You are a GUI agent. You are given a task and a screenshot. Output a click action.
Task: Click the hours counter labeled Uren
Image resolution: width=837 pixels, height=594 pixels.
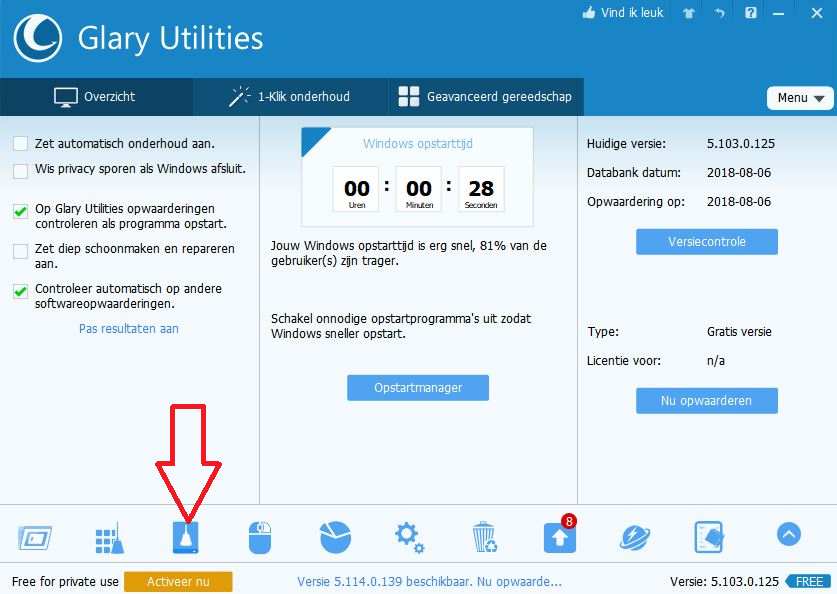pyautogui.click(x=357, y=189)
